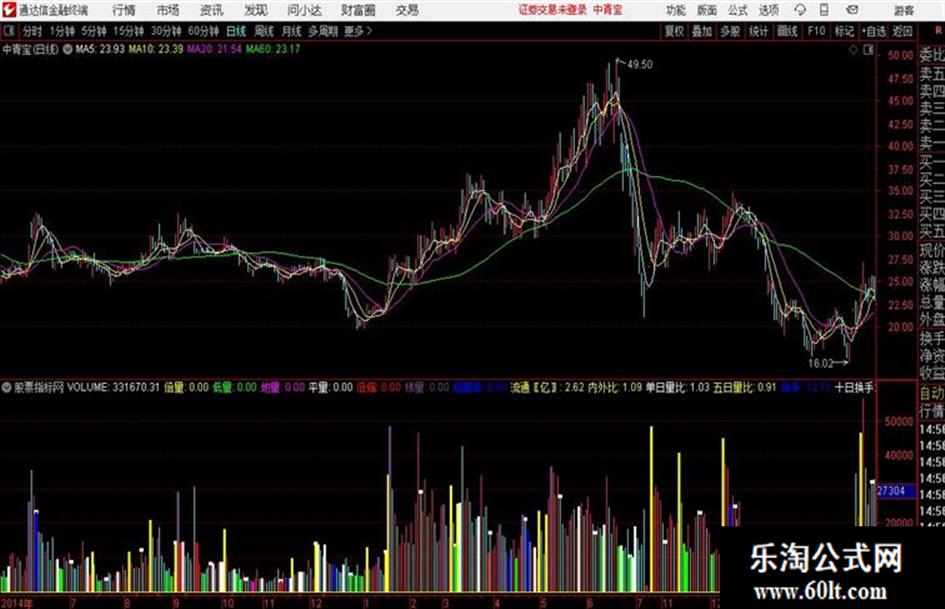Activate the 画线 drawing tool button

[x=787, y=31]
